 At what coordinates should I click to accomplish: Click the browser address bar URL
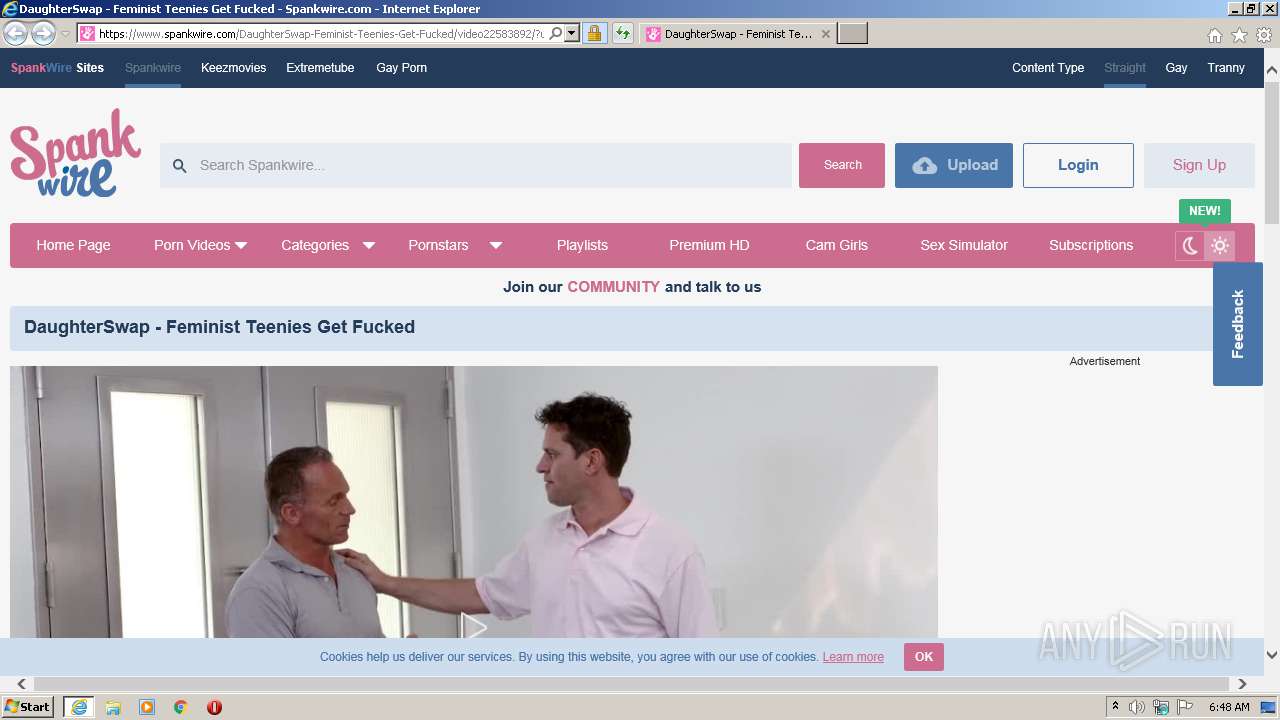pyautogui.click(x=322, y=34)
